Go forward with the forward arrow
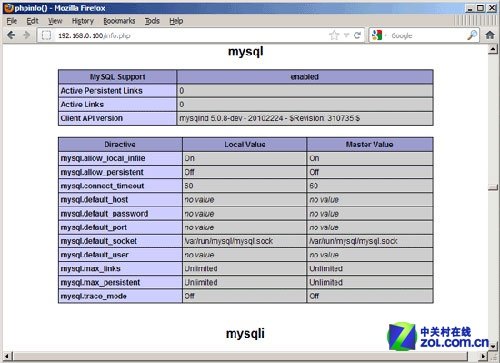The height and width of the screenshot is (363, 500). 26,35
